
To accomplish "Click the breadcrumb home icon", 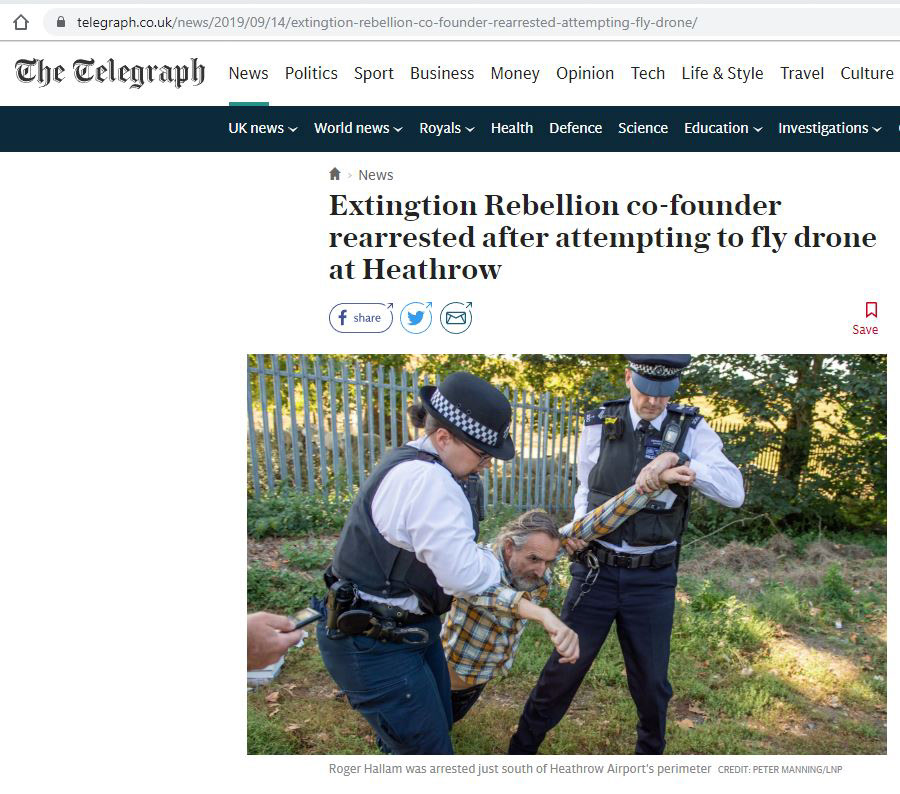I will [x=335, y=174].
